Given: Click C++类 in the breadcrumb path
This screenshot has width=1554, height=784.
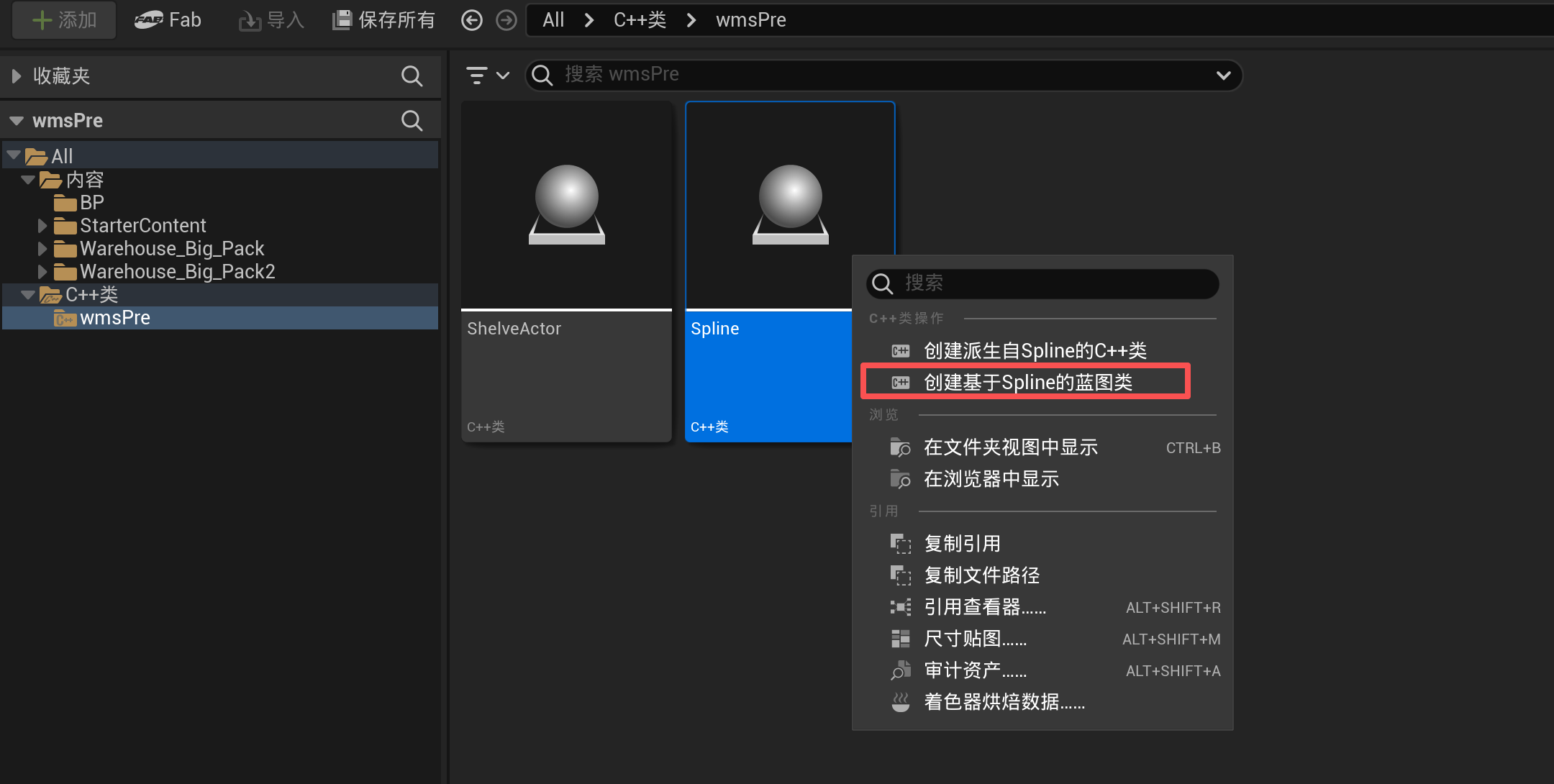Looking at the screenshot, I should (640, 20).
